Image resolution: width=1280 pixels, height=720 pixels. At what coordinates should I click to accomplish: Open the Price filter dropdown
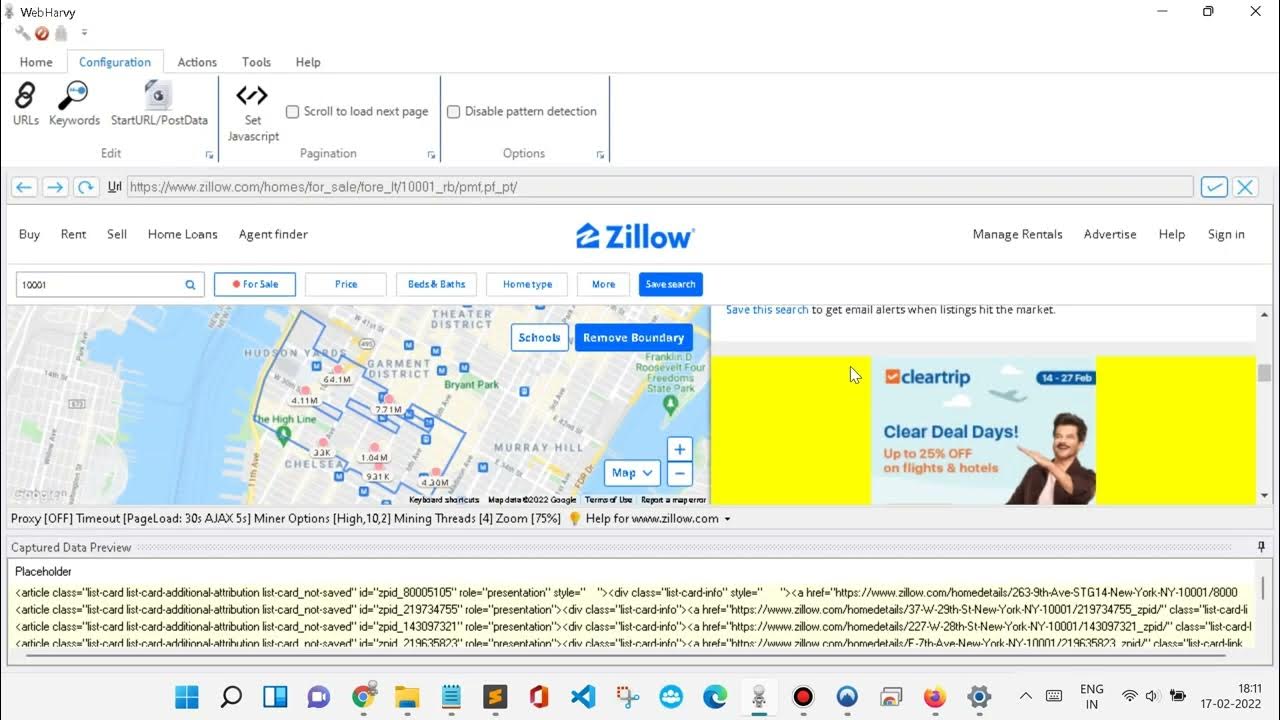pyautogui.click(x=346, y=284)
